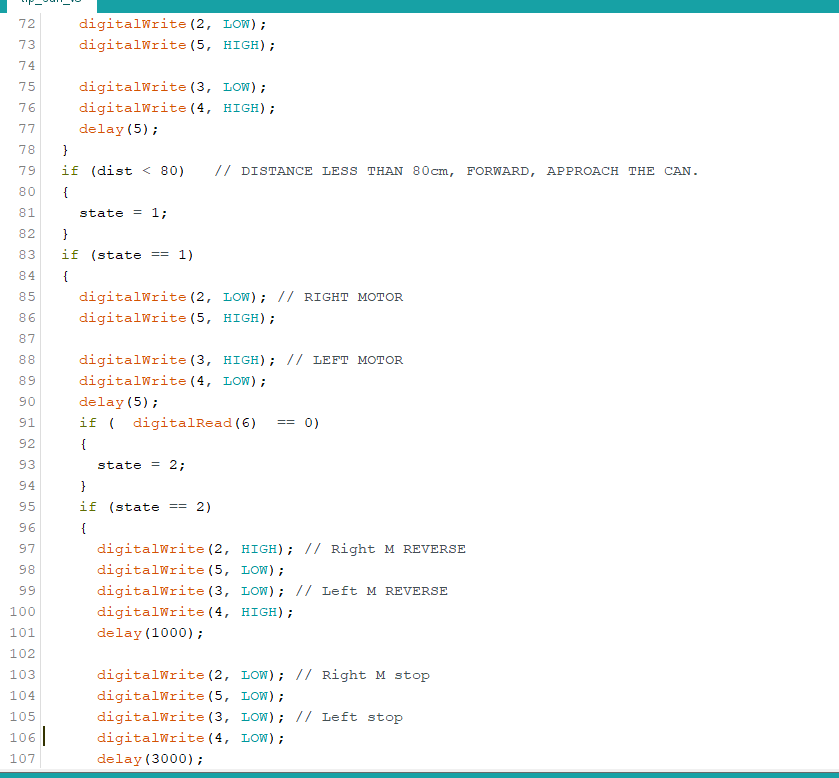Click the delay(5) call on line 77
Viewport: 839px width, 778px height.
118,129
